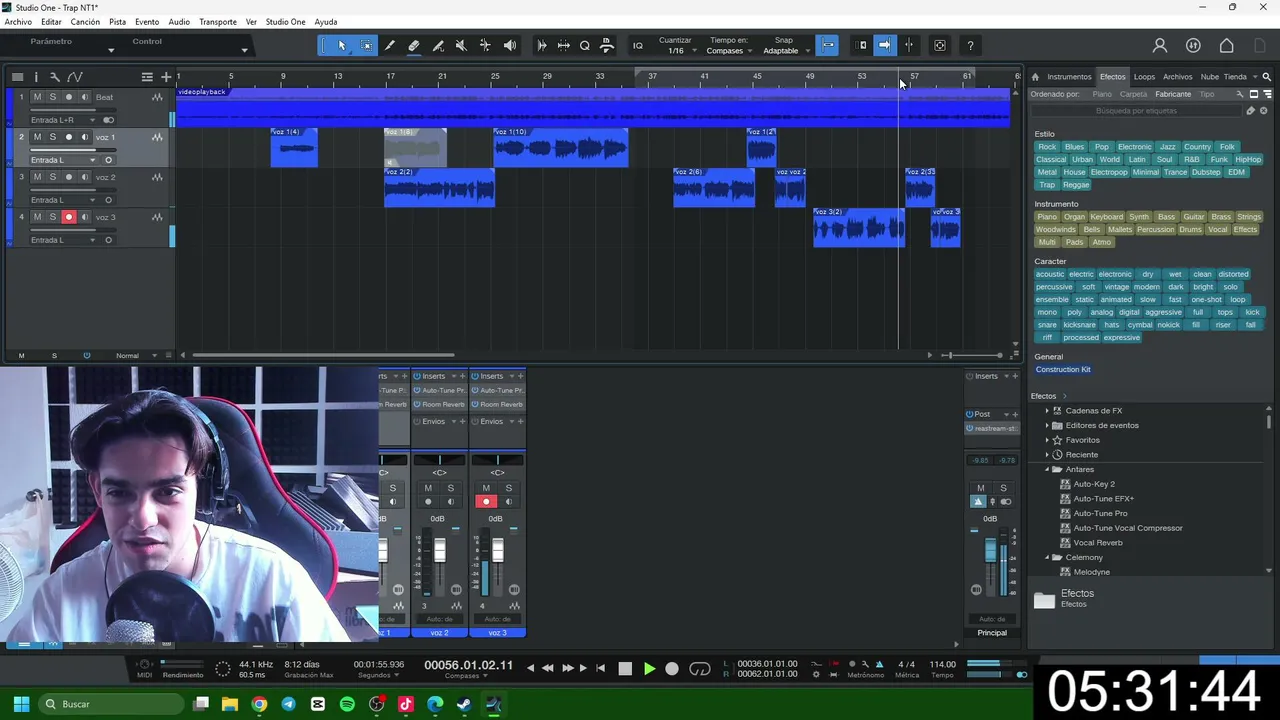This screenshot has width=1280, height=720.
Task: Activate the Listen speaker tool
Action: [x=510, y=45]
